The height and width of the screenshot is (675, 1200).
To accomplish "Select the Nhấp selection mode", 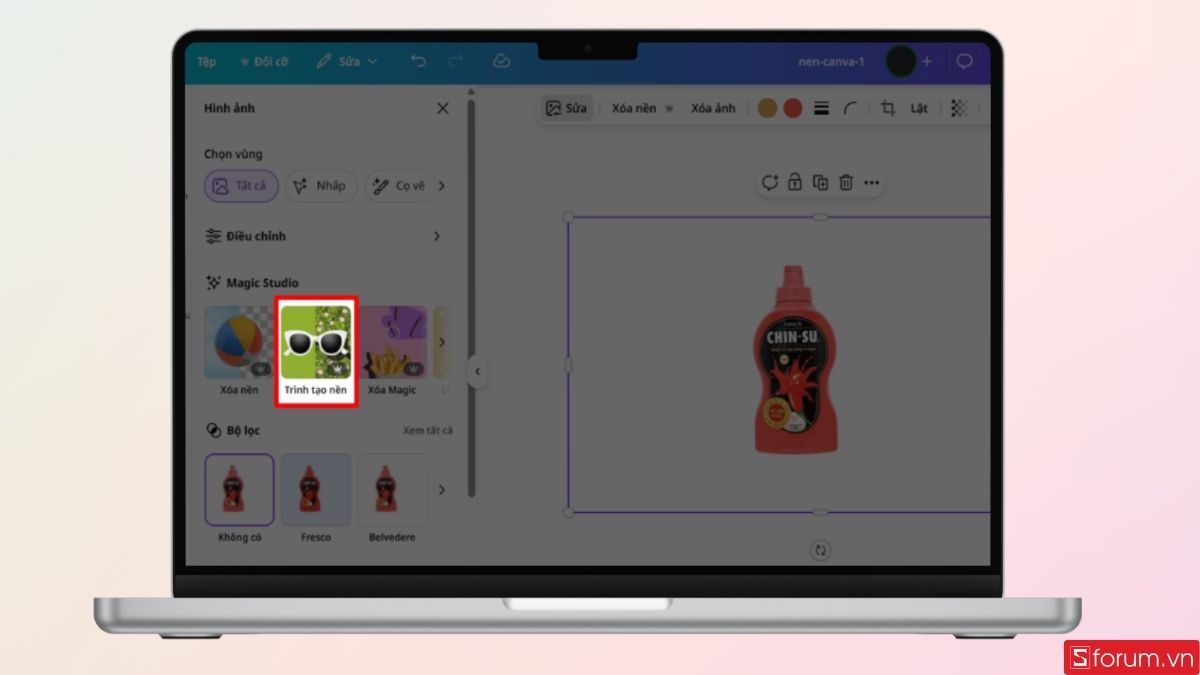I will 321,186.
